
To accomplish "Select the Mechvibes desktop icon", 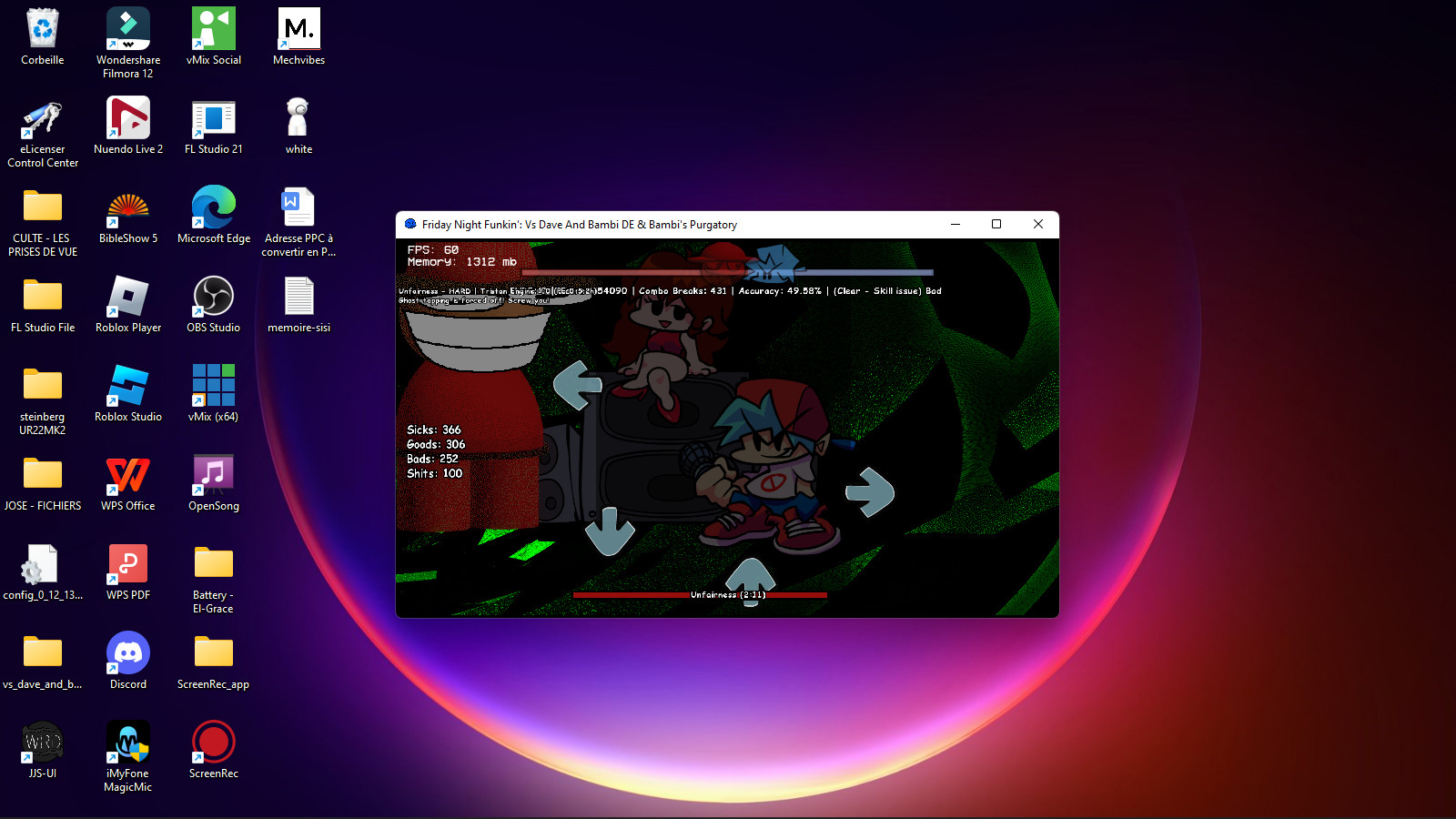I will click(x=299, y=38).
